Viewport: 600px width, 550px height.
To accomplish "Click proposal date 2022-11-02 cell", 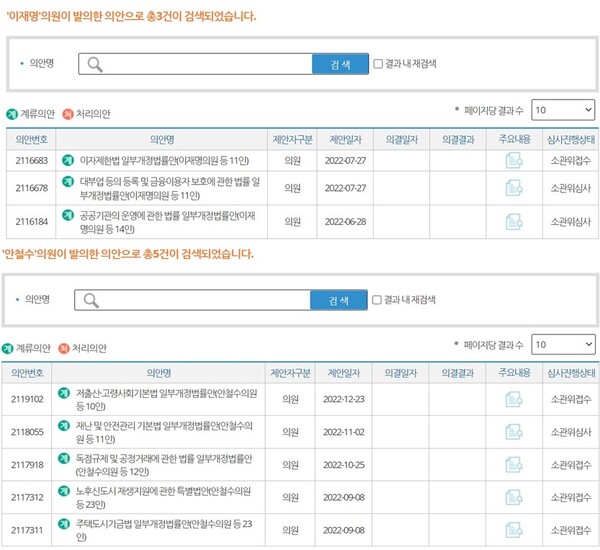I will click(344, 432).
